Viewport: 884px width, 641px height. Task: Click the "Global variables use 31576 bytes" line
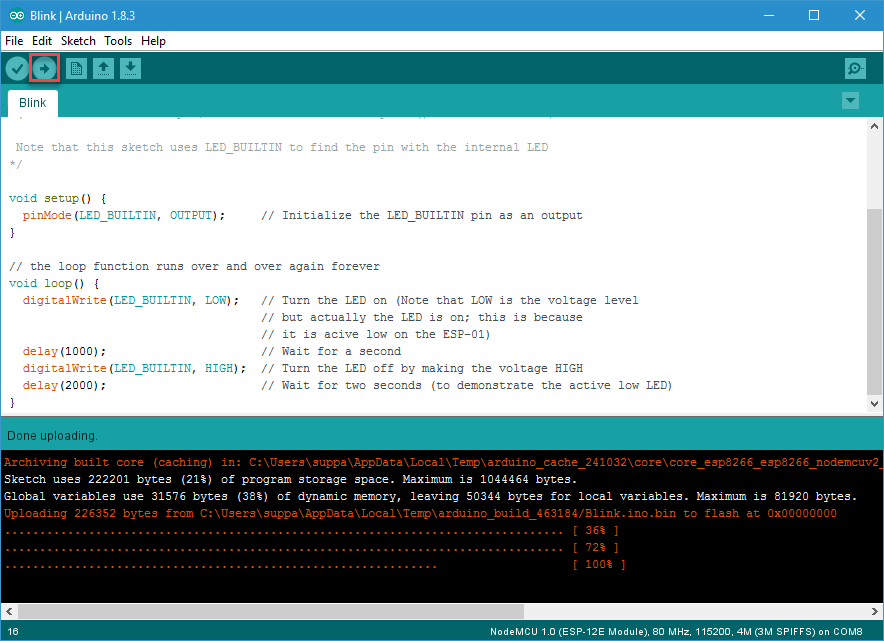(430, 496)
